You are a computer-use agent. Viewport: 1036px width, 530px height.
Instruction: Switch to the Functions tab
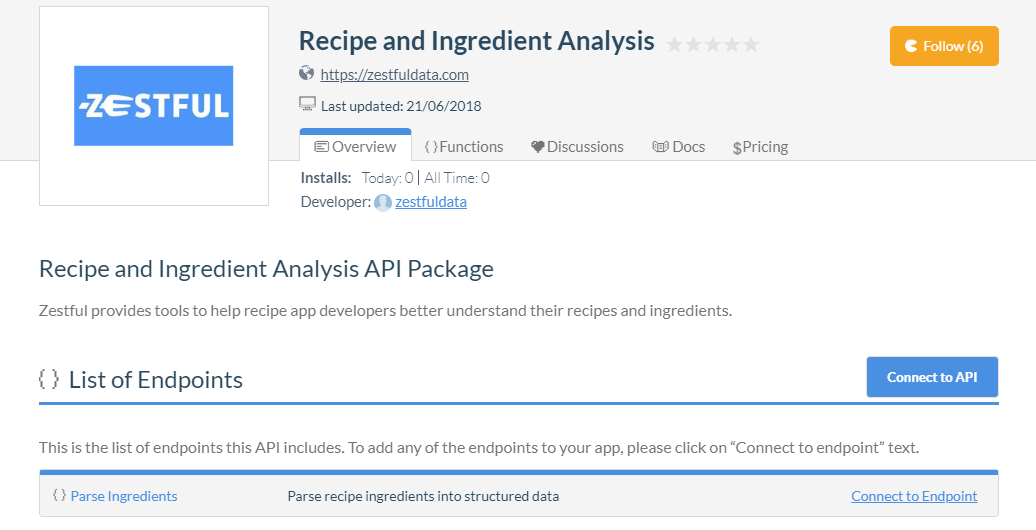[x=464, y=147]
